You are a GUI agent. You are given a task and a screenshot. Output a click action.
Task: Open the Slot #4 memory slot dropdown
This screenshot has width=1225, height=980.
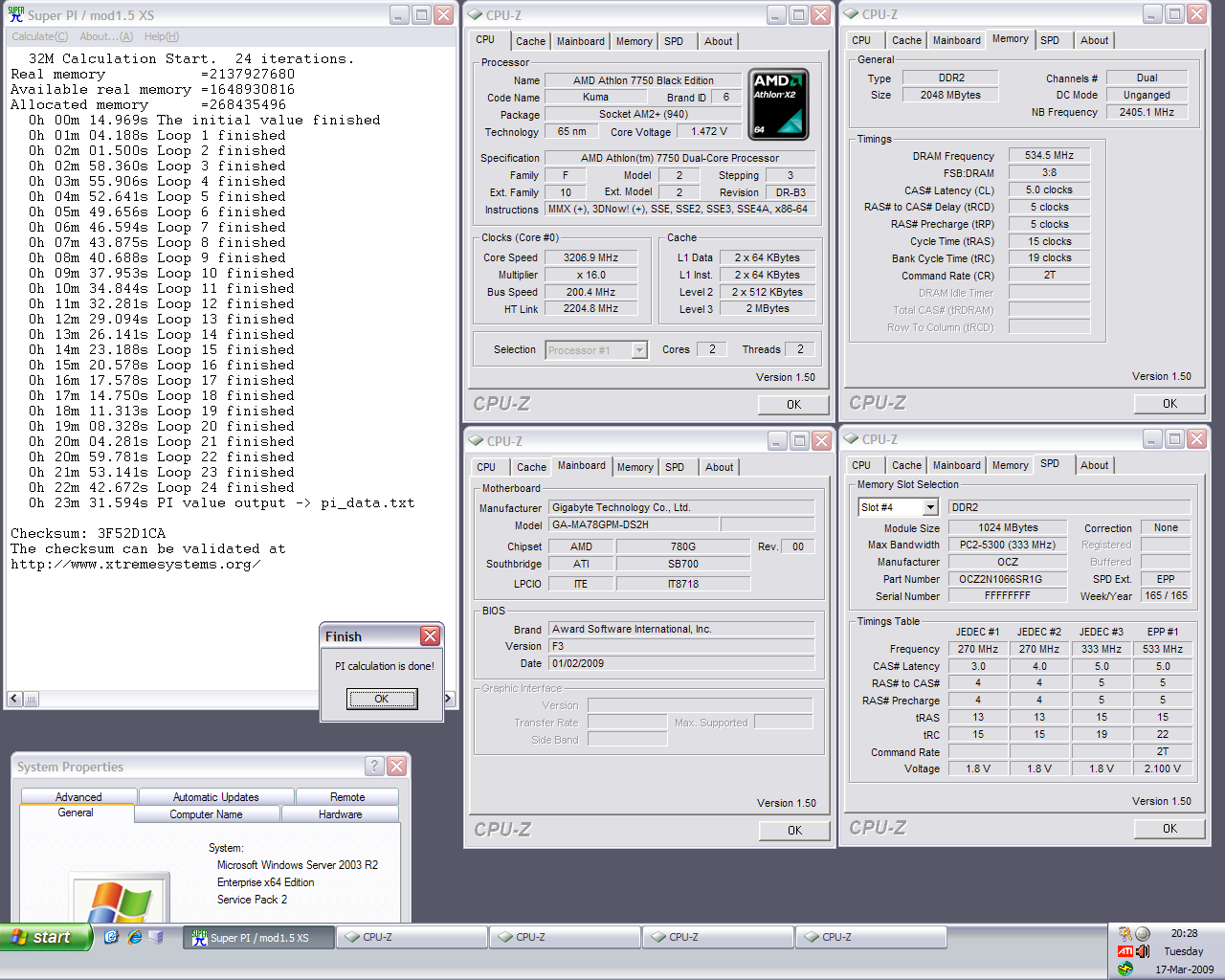click(x=930, y=507)
